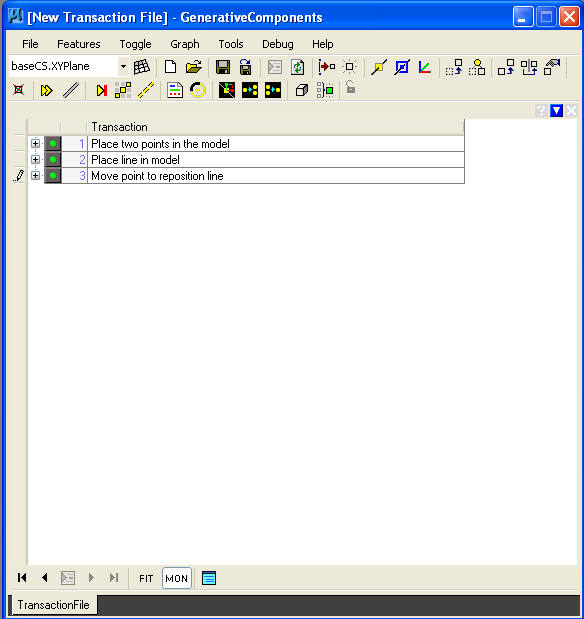Click the padlock icon in toolbar

click(350, 87)
